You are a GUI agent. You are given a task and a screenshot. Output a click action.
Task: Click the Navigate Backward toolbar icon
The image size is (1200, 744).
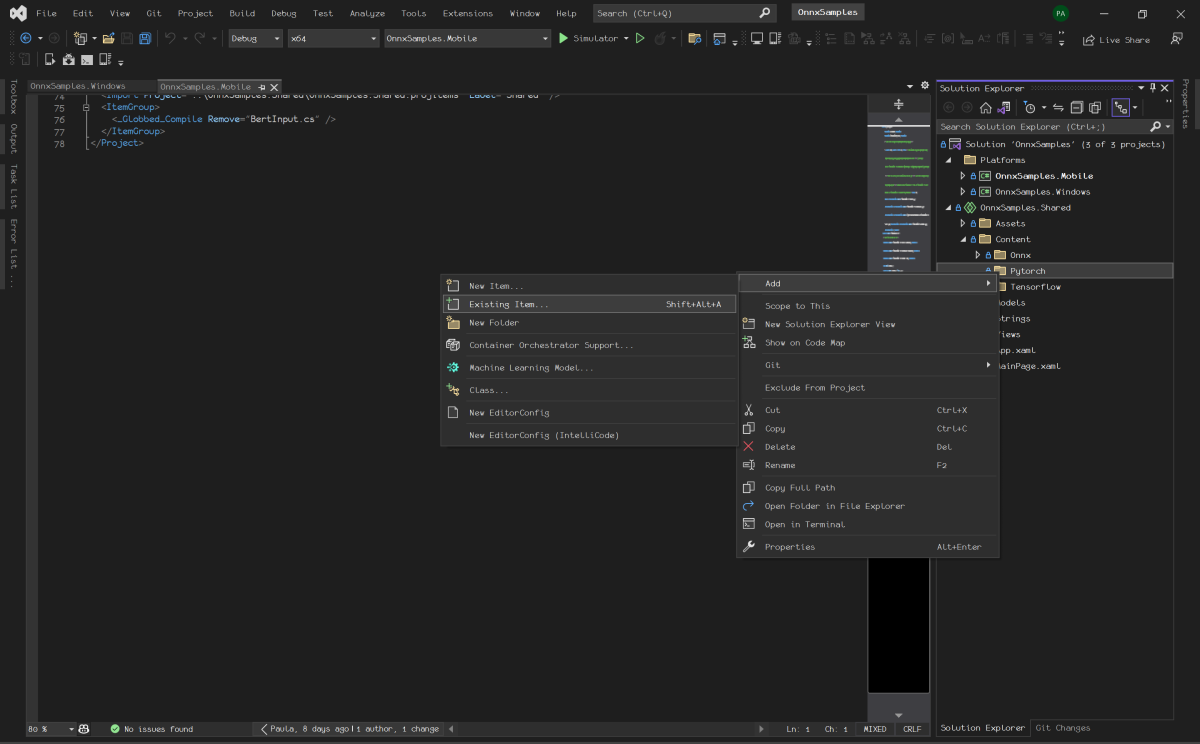(x=25, y=39)
